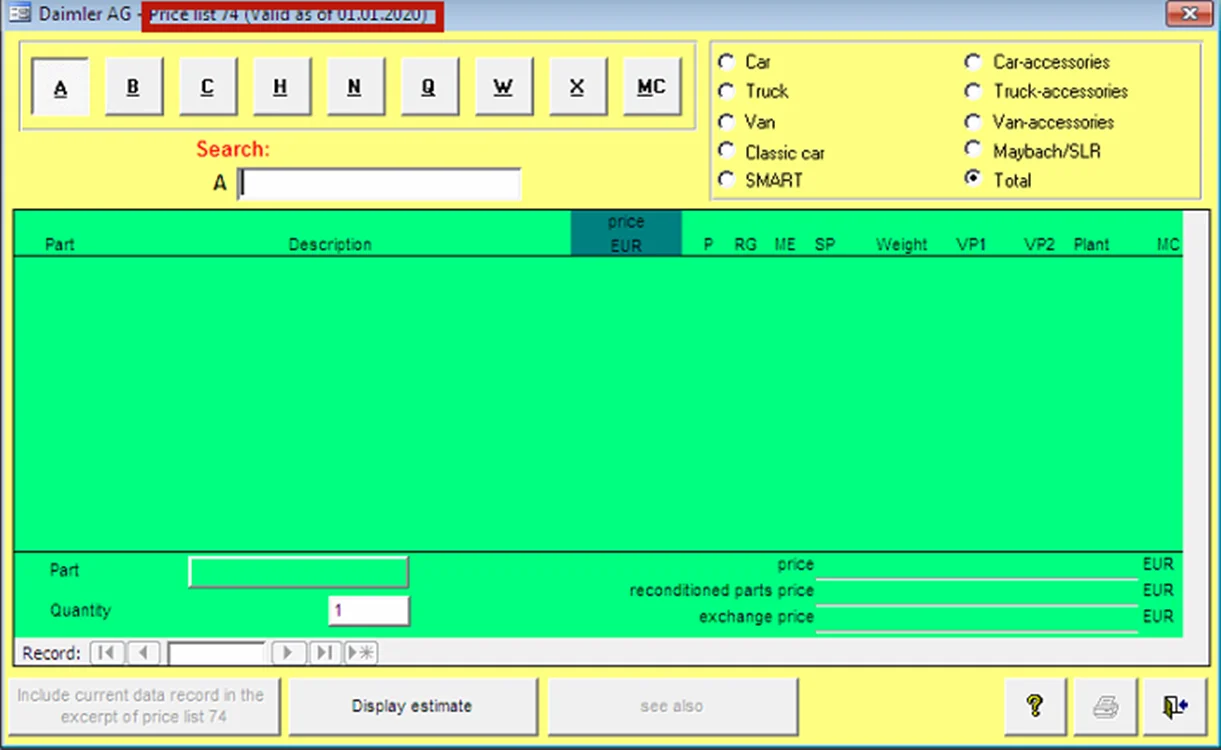Screen dimensions: 1221x750
Task: Click the Access form icon in title bar
Action: (18, 14)
